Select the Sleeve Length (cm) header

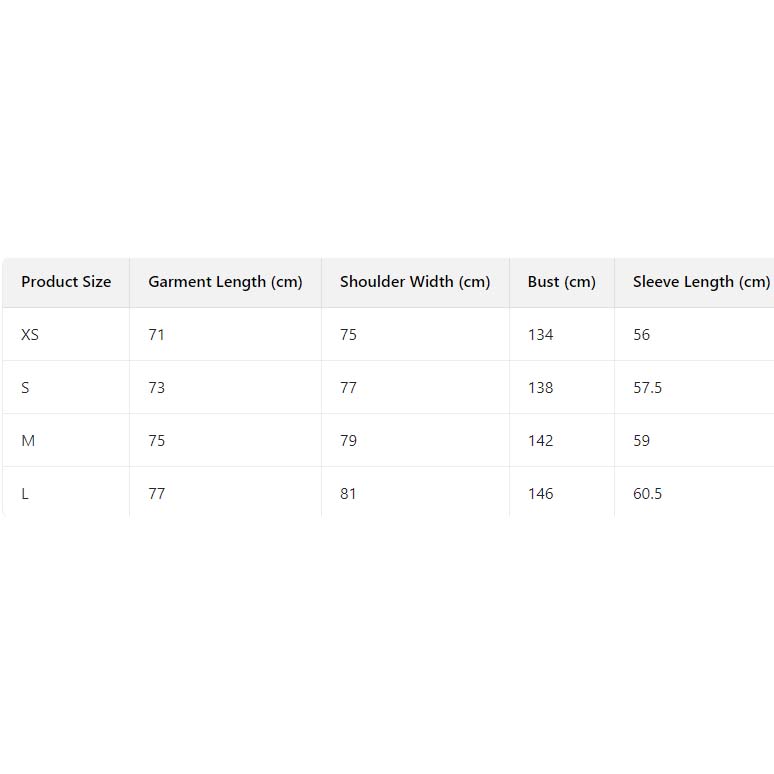[x=701, y=282]
